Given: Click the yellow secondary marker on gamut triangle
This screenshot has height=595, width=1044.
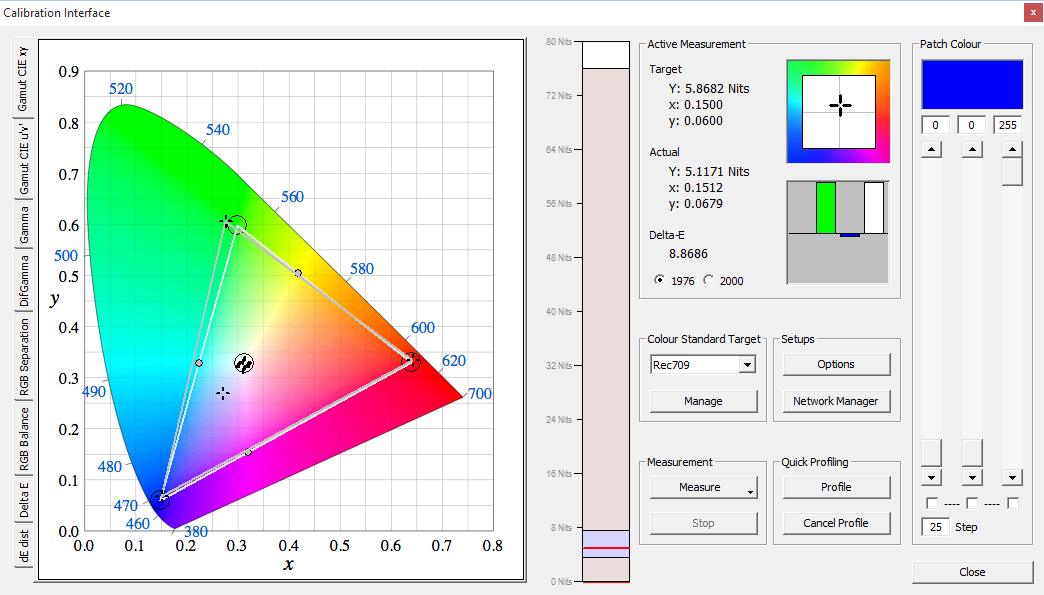Looking at the screenshot, I should click(x=298, y=273).
